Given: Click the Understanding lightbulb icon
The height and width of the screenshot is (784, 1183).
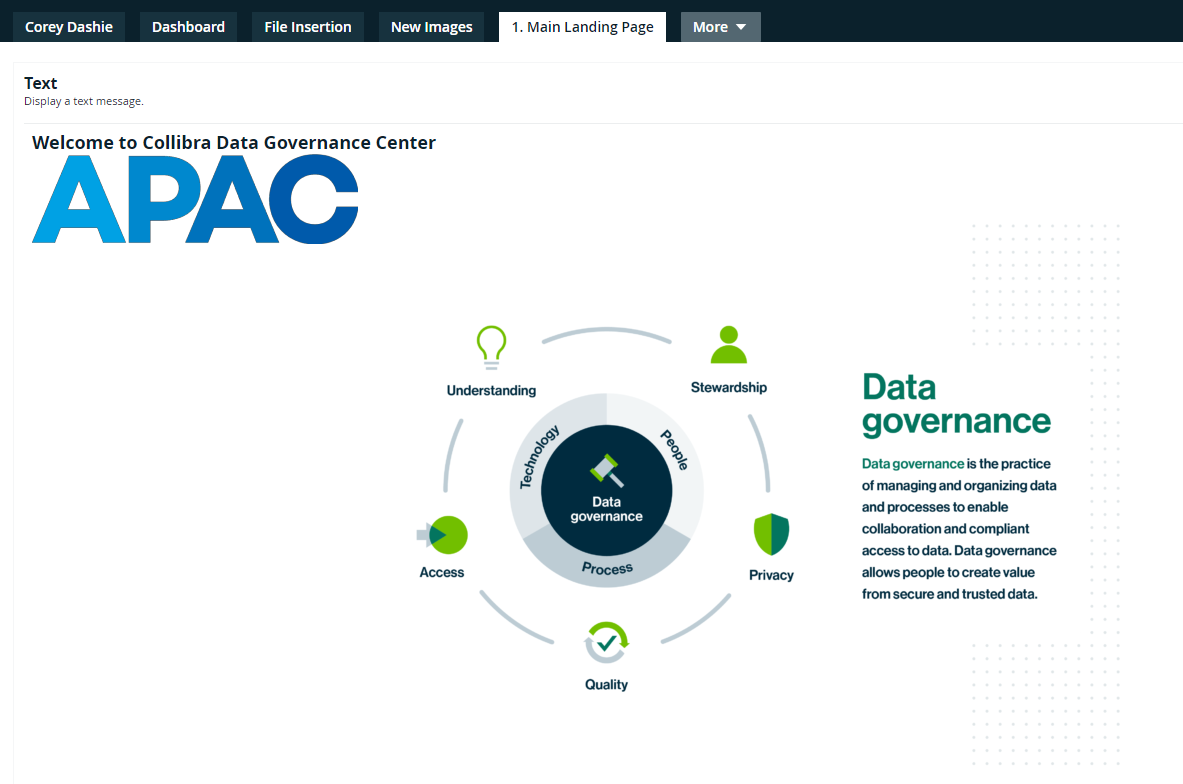Looking at the screenshot, I should tap(491, 347).
